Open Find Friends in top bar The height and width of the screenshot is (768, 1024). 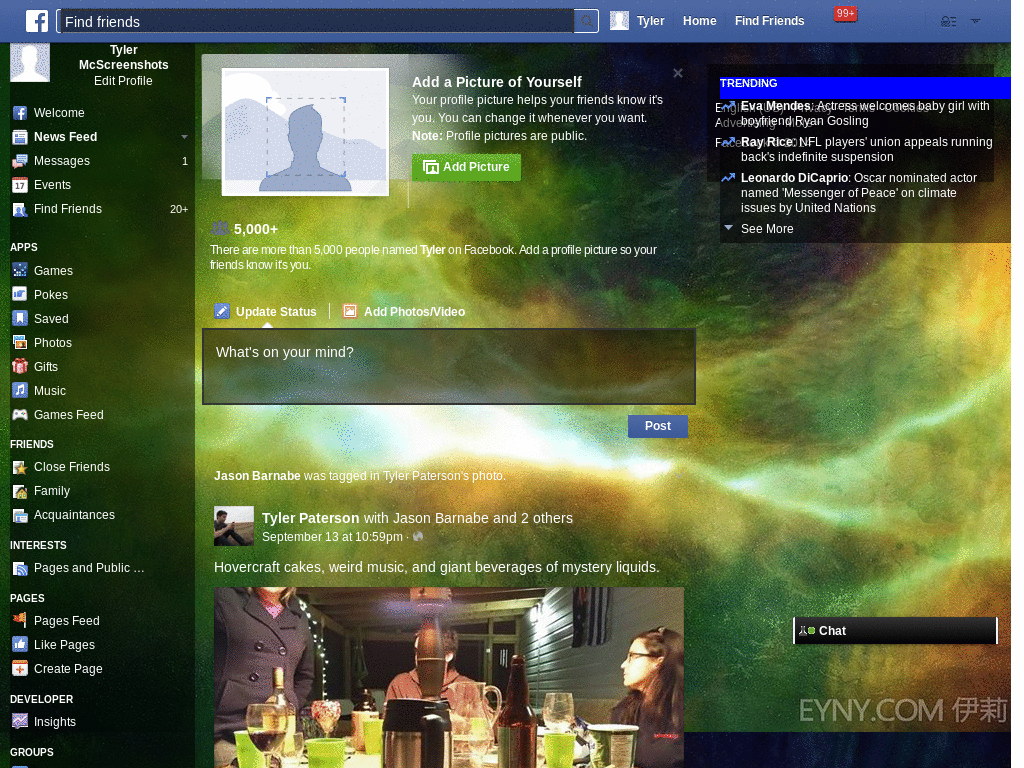click(x=769, y=21)
